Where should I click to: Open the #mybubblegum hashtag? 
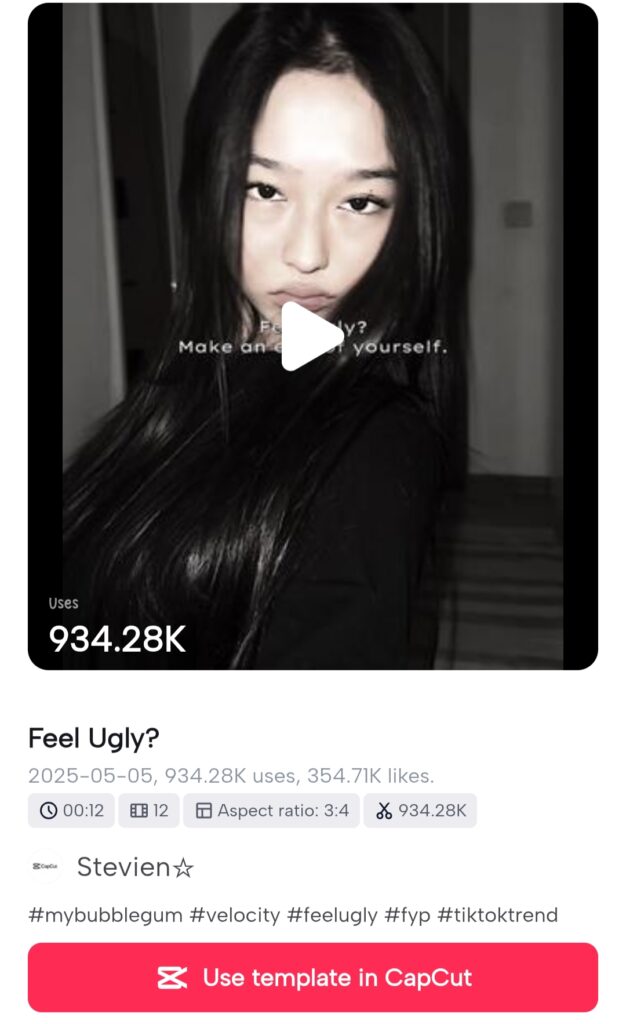(x=106, y=915)
